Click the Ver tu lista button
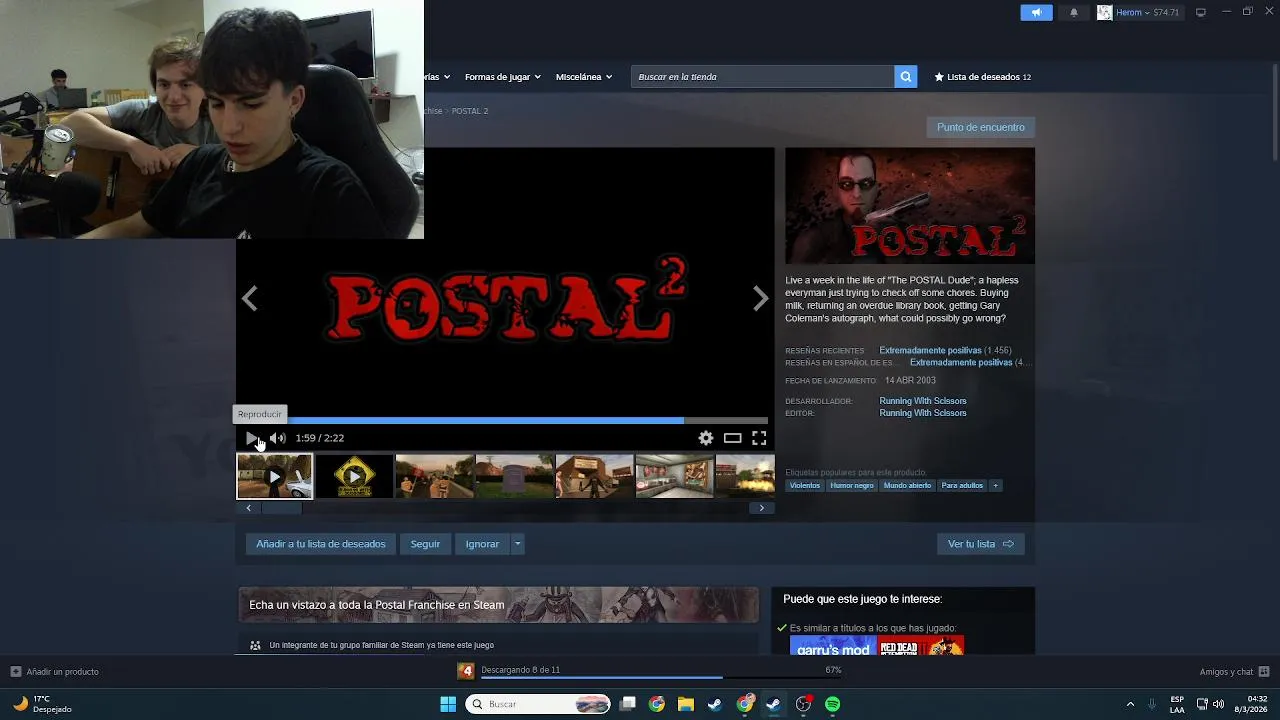Screen dimensions: 1280x720 pyautogui.click(x=980, y=544)
